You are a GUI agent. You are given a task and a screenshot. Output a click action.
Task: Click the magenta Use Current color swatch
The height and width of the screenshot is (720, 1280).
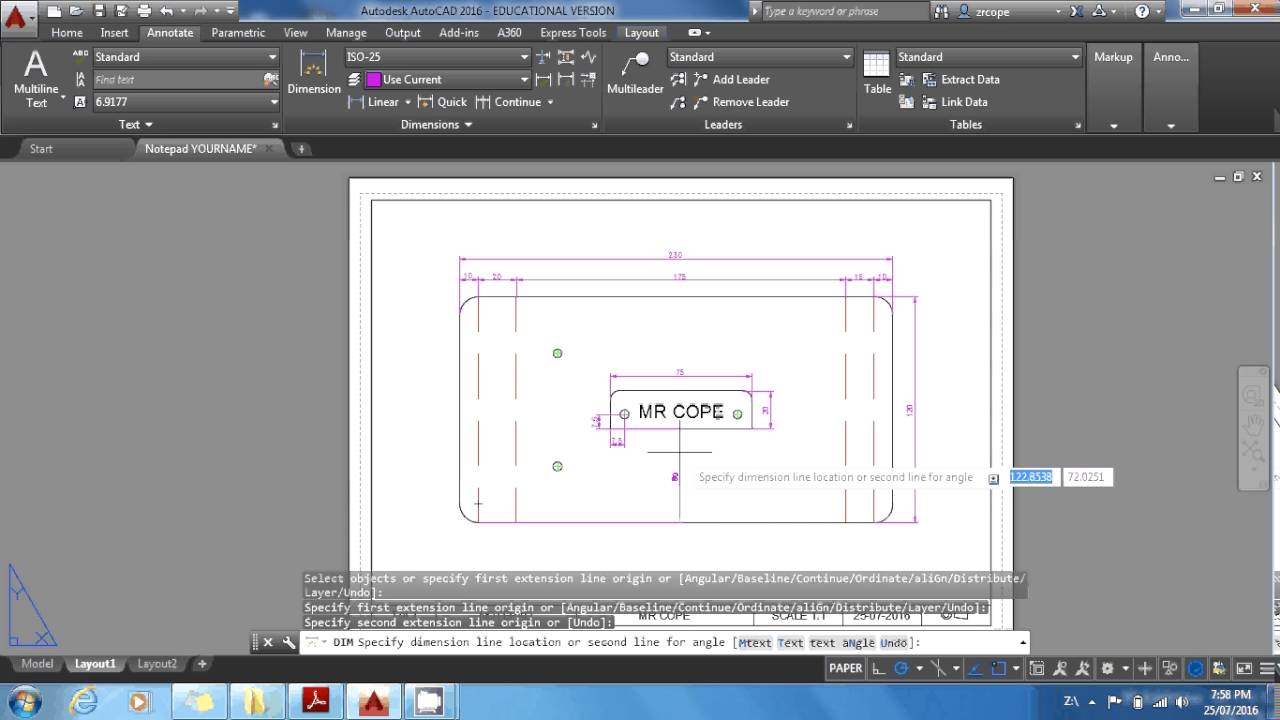coord(373,79)
